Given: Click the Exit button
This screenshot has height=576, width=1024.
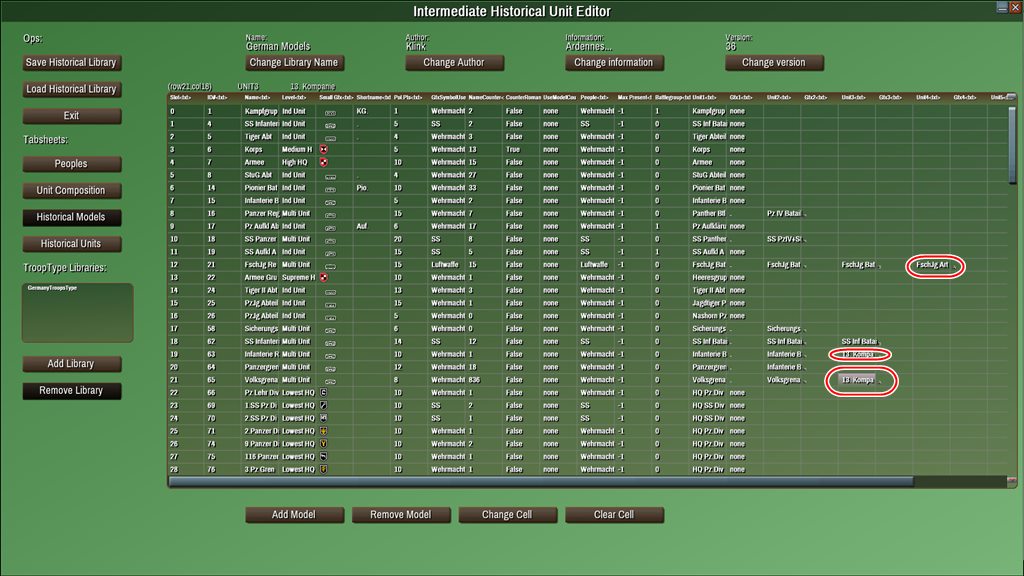Looking at the screenshot, I should click(71, 116).
